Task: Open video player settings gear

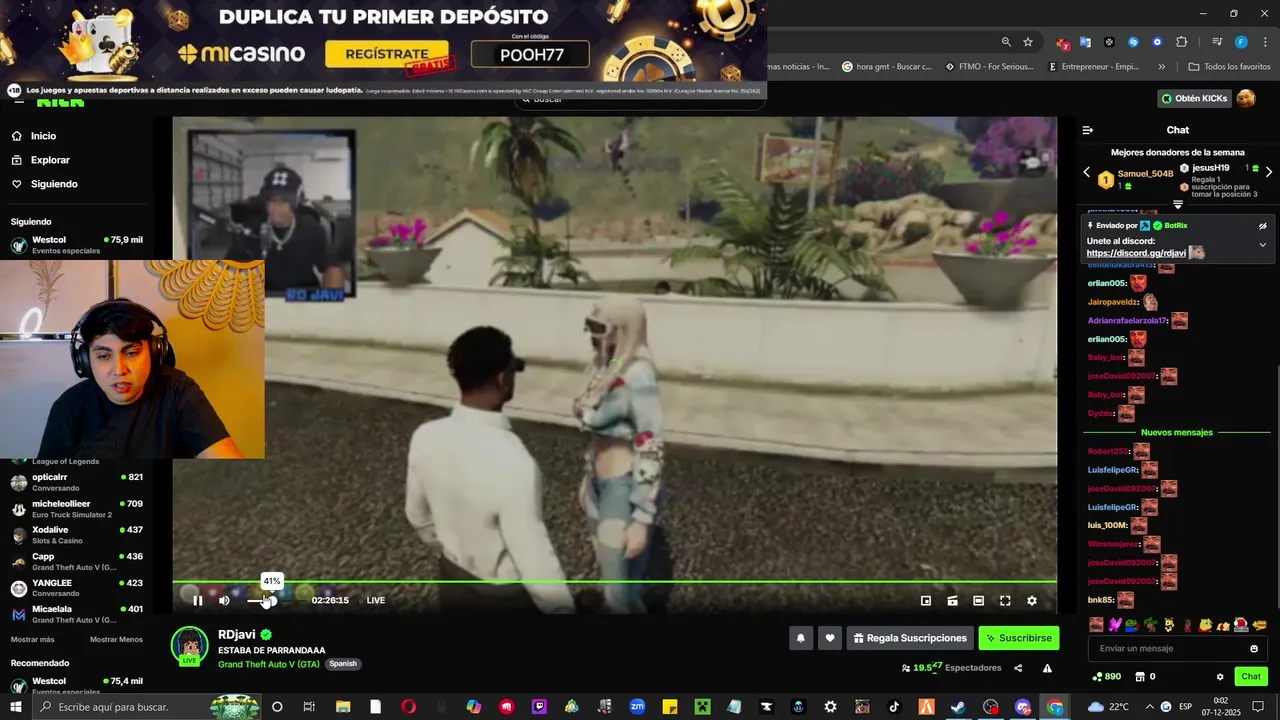Action: pyautogui.click(x=1032, y=600)
